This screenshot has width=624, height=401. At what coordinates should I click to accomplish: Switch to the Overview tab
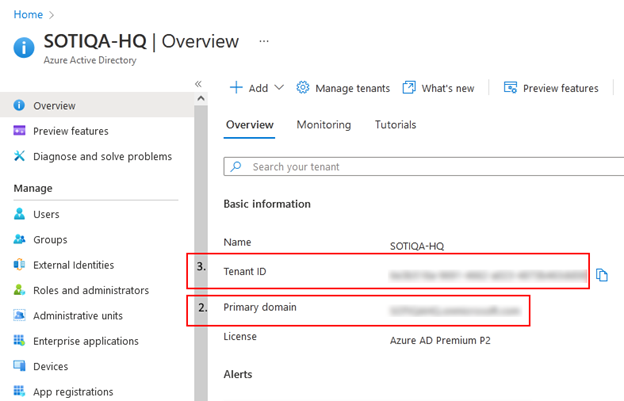click(250, 125)
